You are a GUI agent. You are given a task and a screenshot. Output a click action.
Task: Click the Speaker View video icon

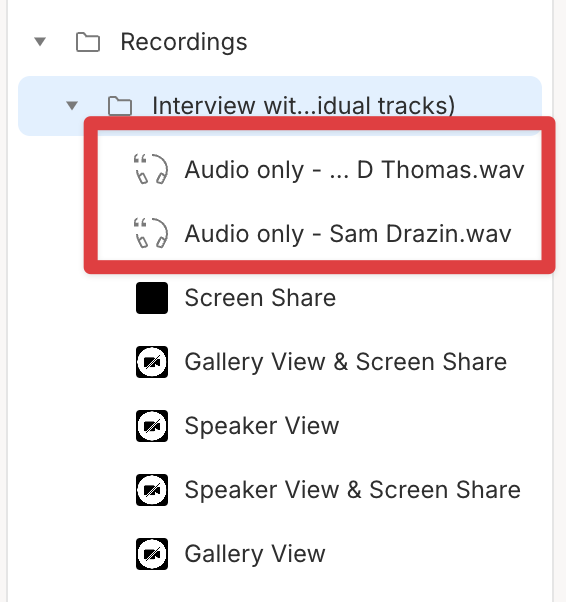point(152,426)
